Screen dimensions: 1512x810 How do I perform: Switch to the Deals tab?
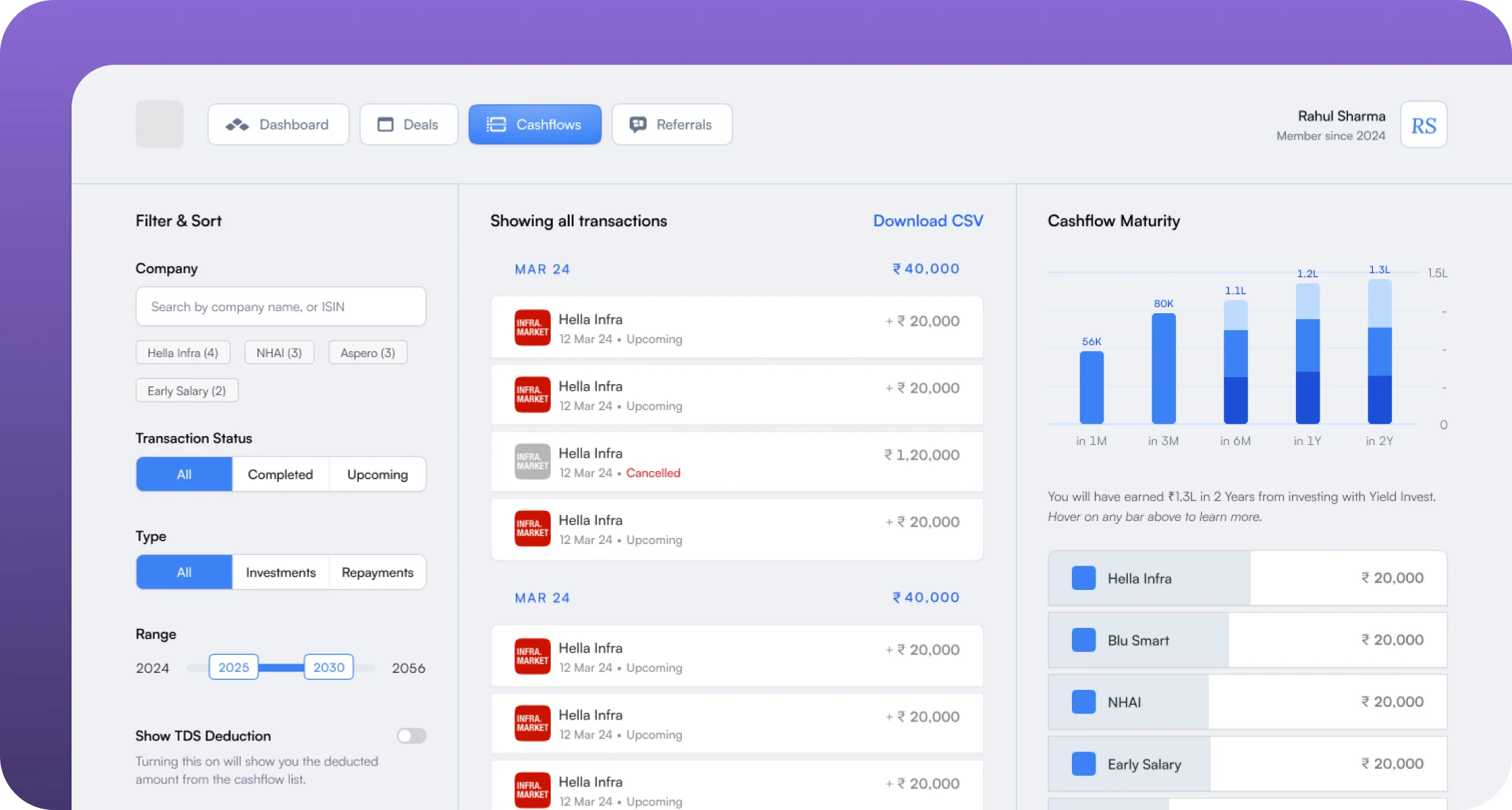tap(408, 124)
